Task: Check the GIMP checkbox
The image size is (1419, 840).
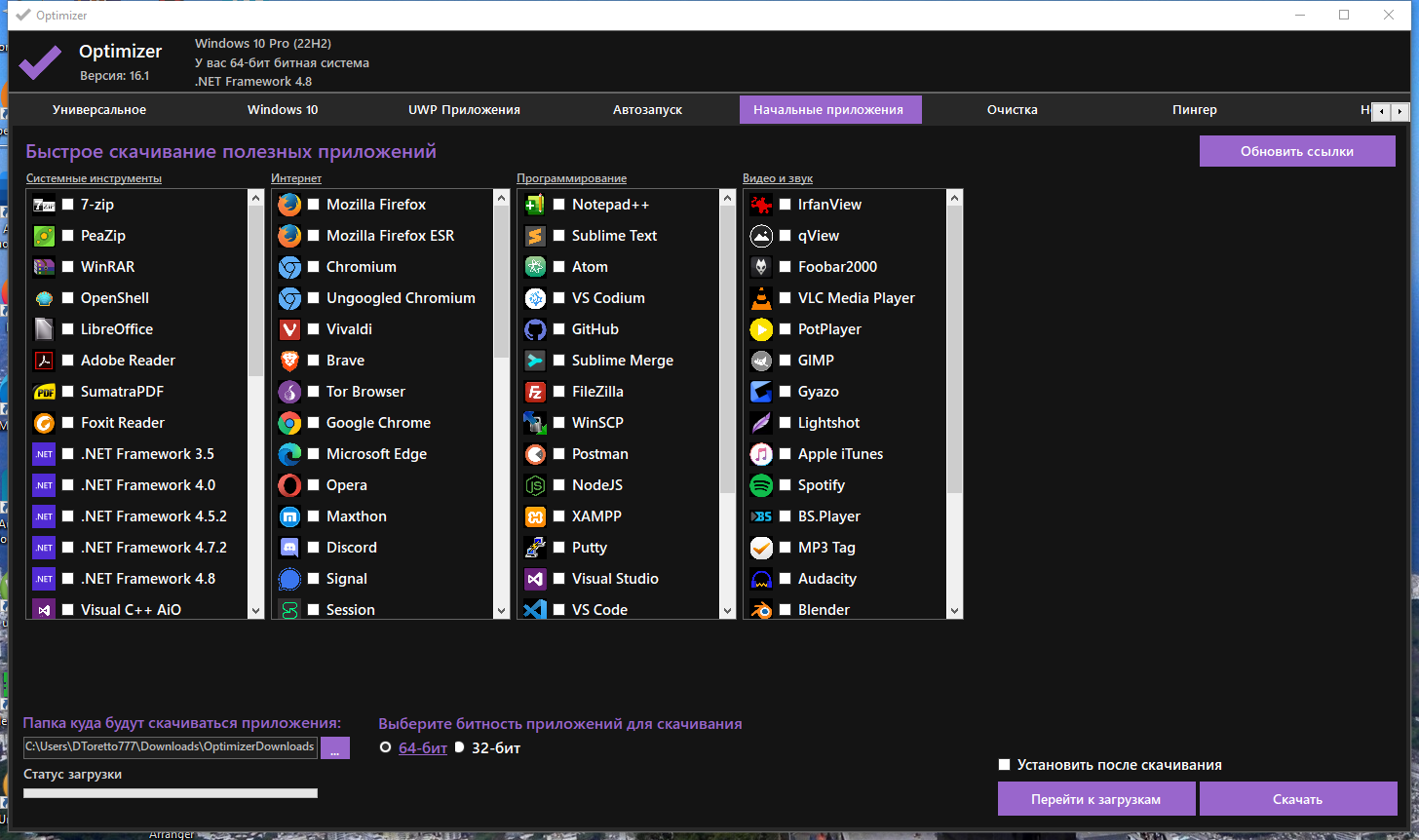Action: pyautogui.click(x=786, y=361)
